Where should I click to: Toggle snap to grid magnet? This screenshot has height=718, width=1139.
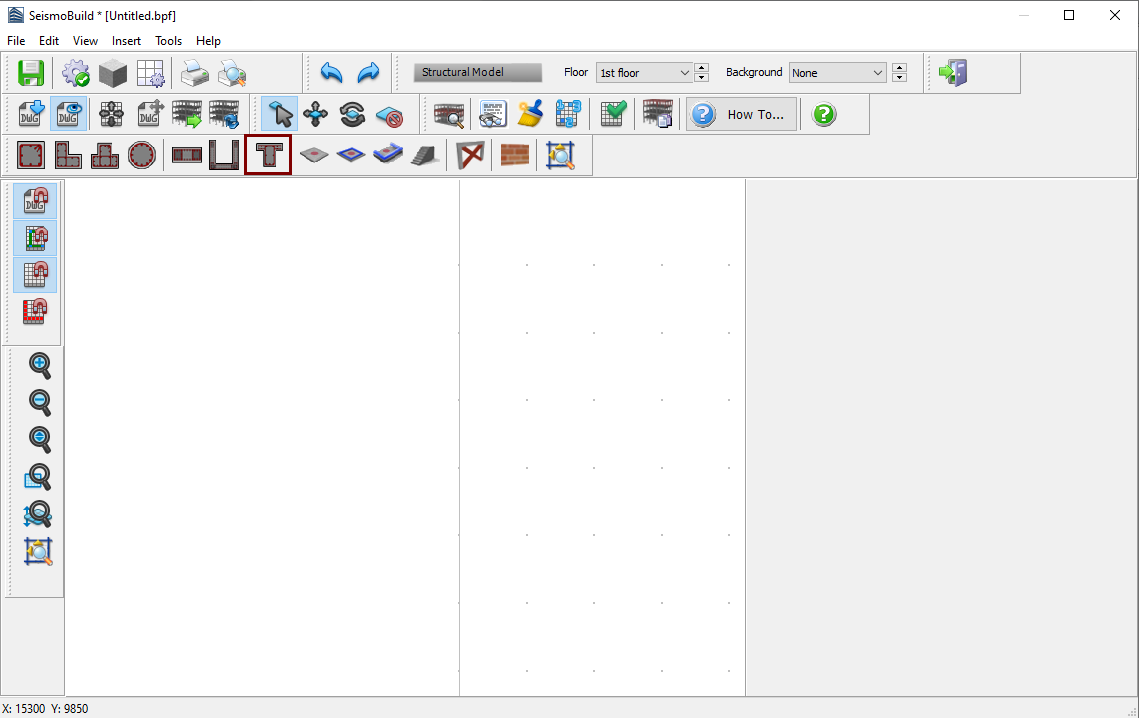[x=36, y=274]
